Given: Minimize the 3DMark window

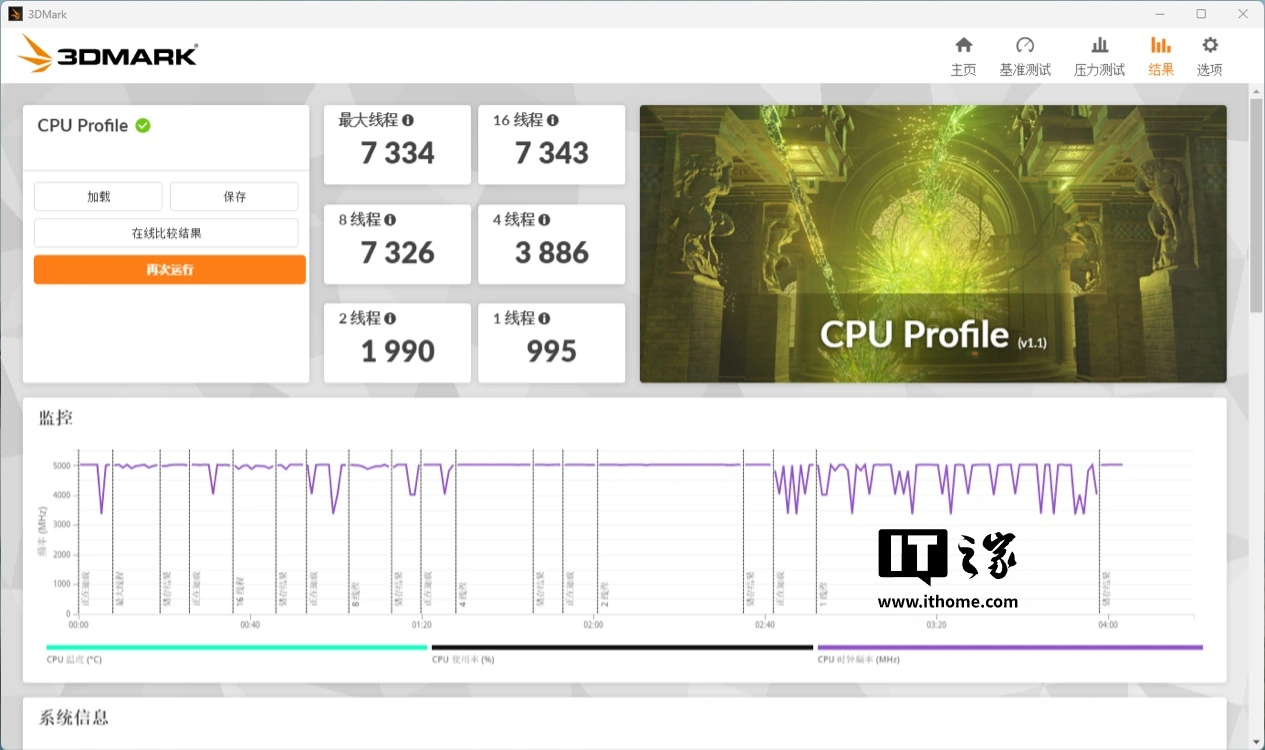Looking at the screenshot, I should [x=1160, y=14].
